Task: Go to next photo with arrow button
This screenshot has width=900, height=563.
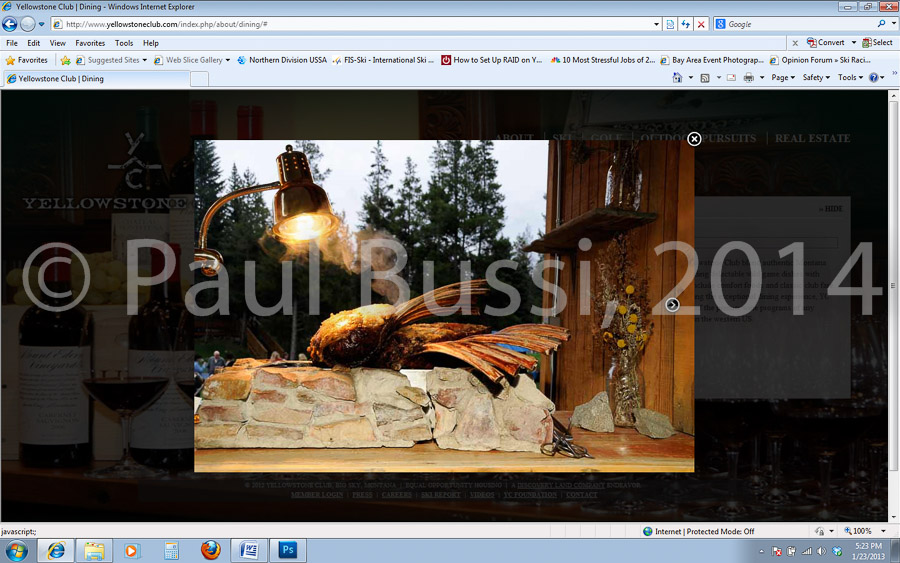Action: point(672,305)
